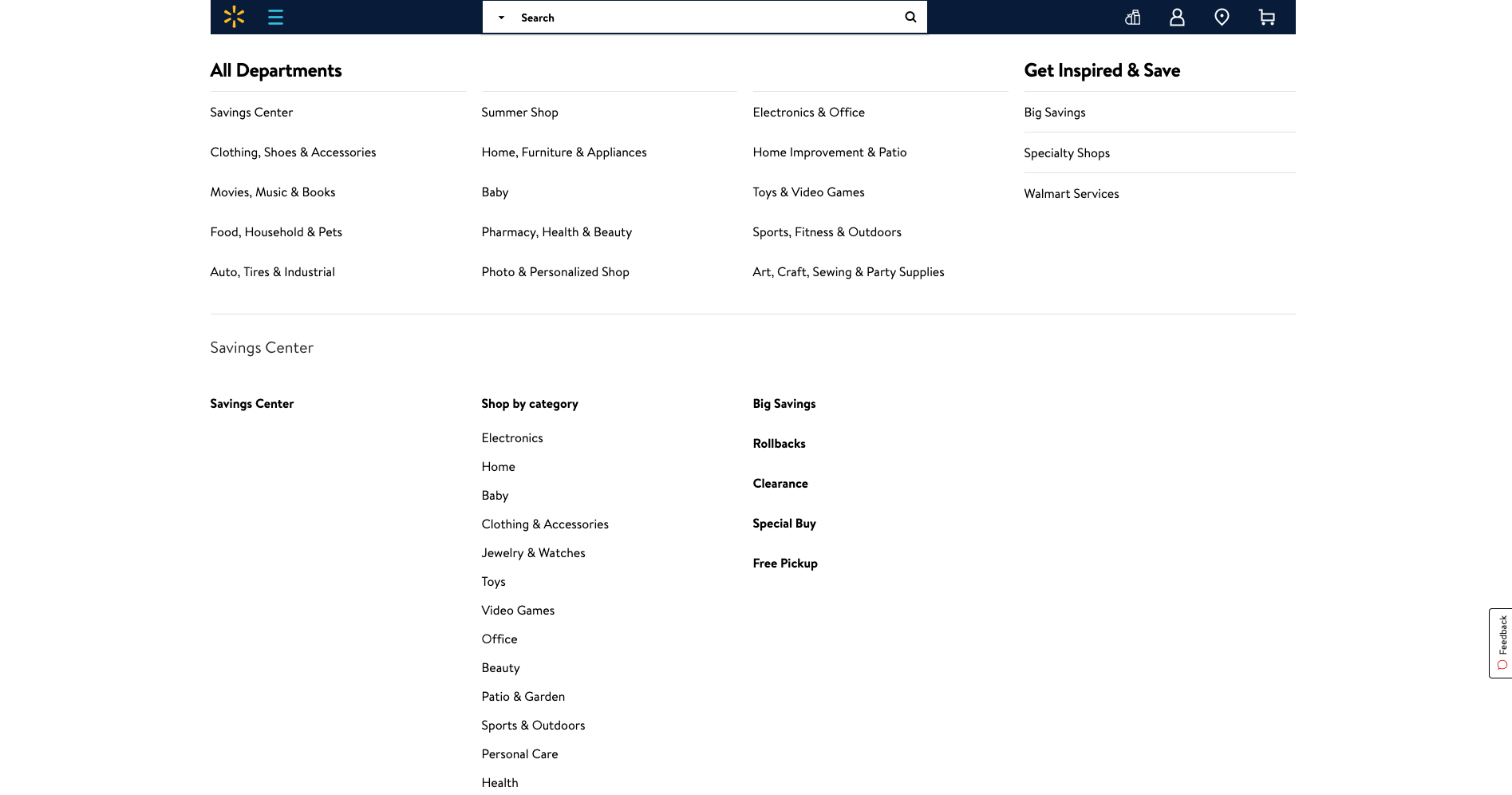Open Jewelry & Watches category link
The image size is (1512, 795).
533,553
